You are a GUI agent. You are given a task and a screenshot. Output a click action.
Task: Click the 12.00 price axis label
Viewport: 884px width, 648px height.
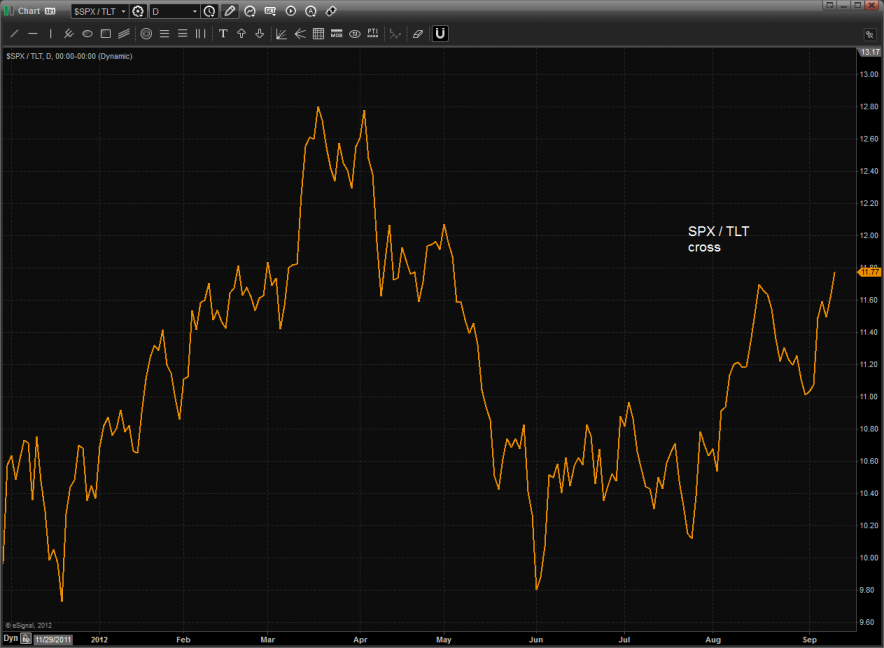coord(869,236)
